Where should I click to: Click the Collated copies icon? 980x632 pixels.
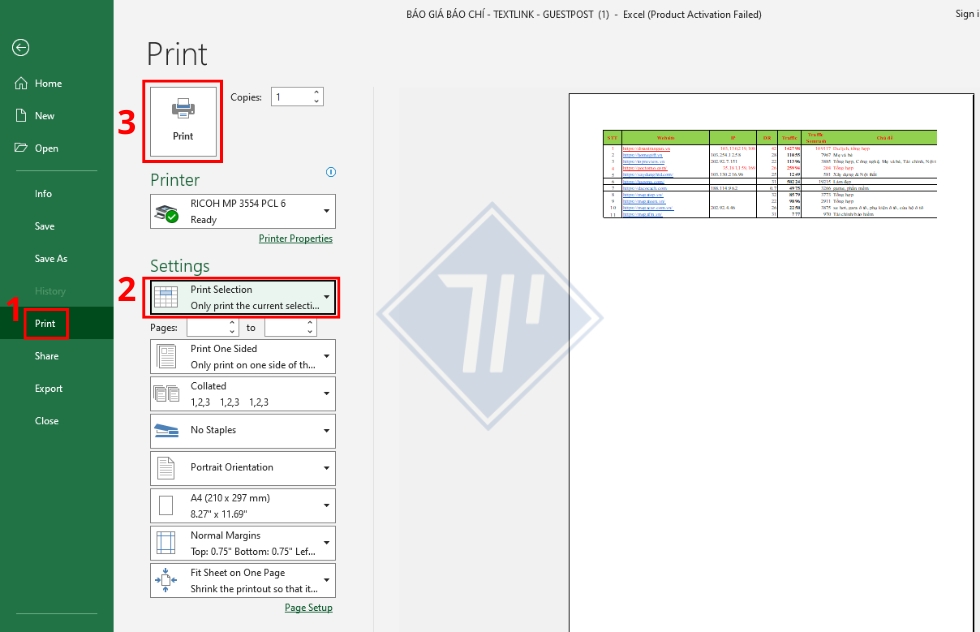coord(166,393)
